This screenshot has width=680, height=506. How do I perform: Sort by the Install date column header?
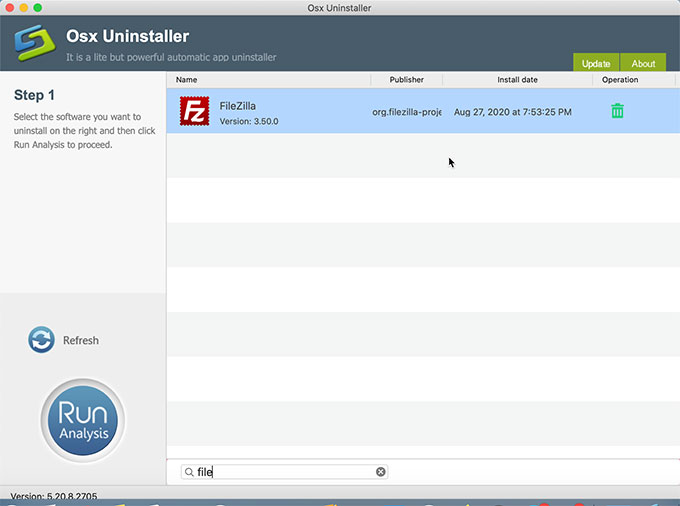[517, 80]
